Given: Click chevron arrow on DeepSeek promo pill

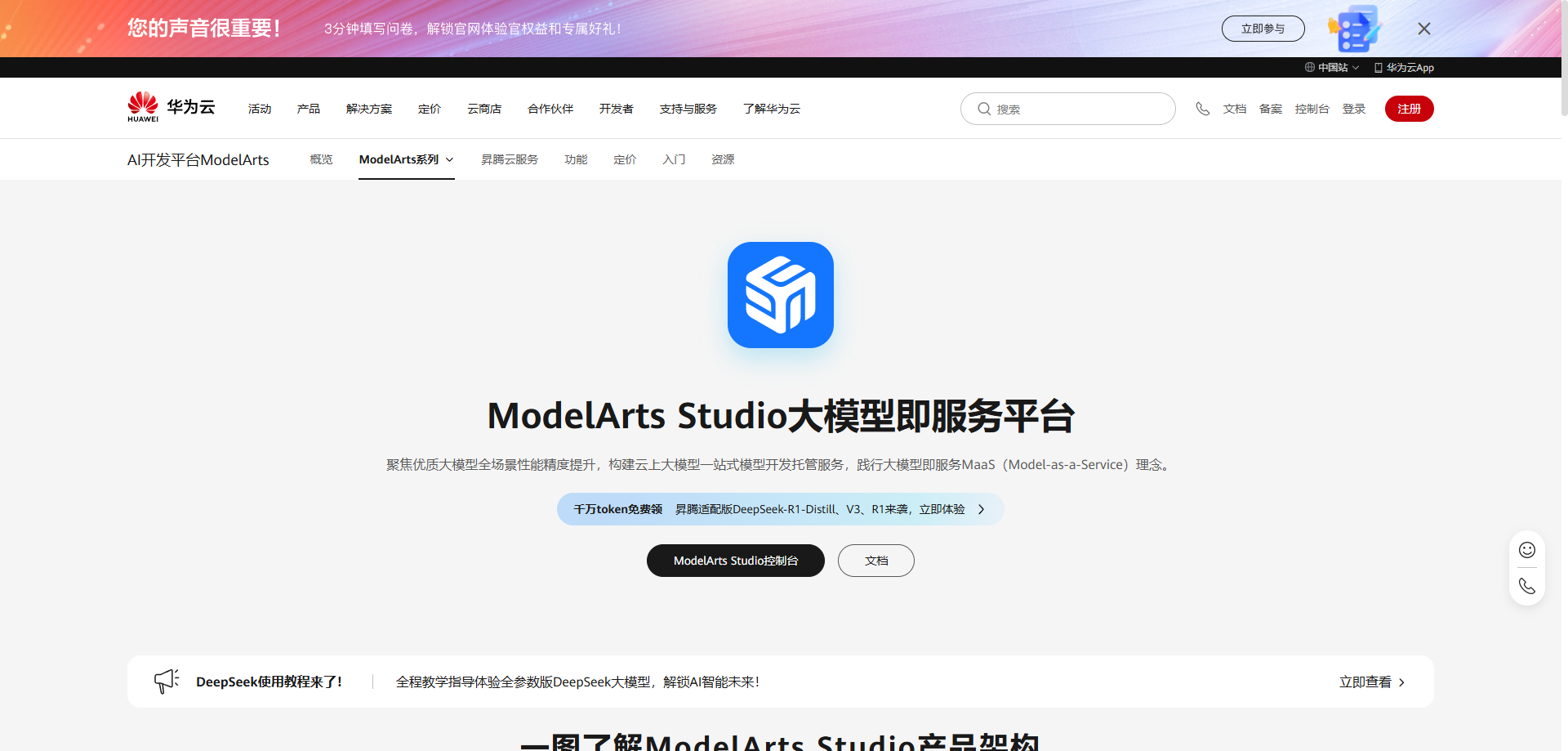Looking at the screenshot, I should coord(982,509).
